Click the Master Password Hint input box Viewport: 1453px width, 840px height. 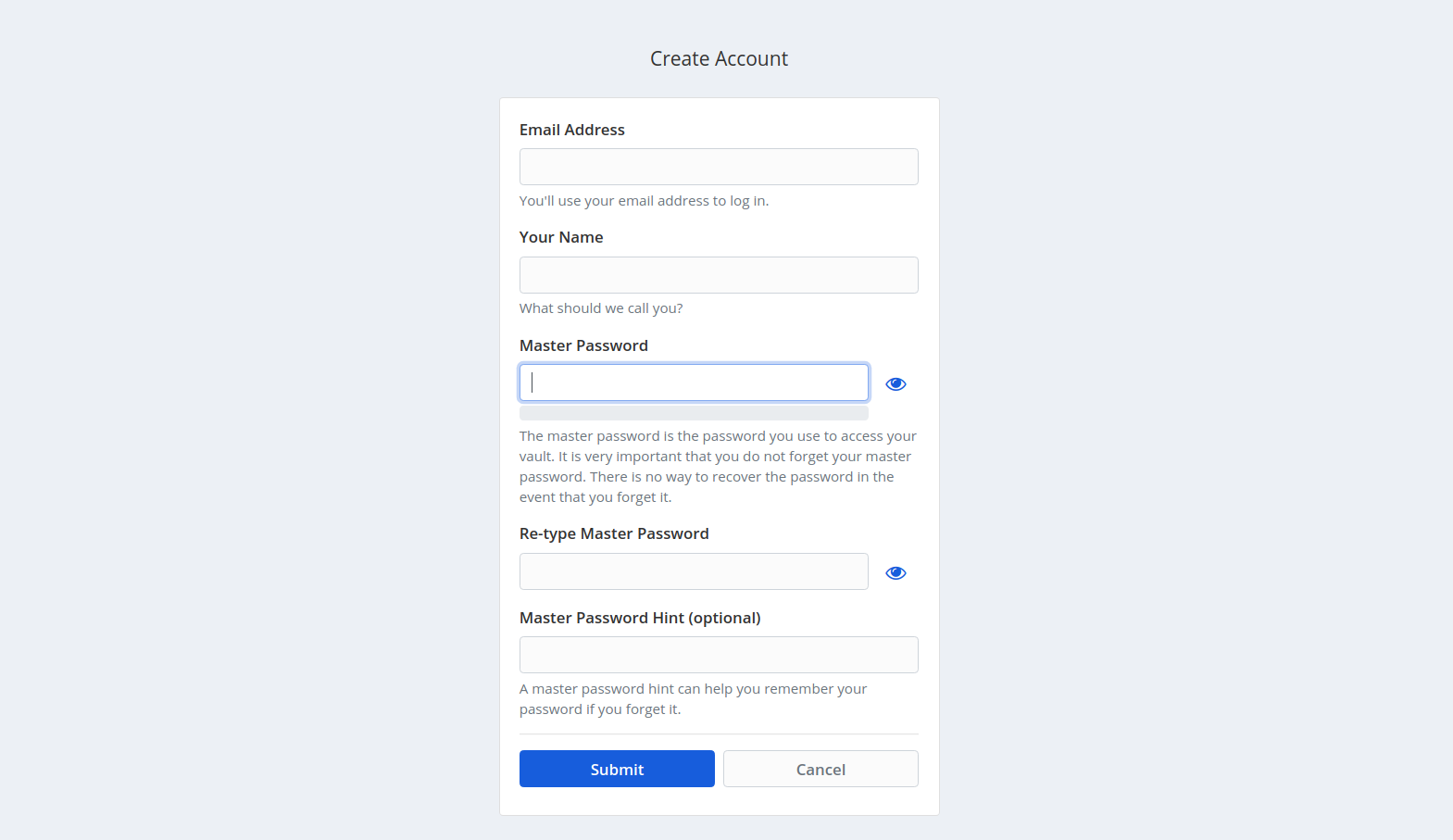pos(719,655)
